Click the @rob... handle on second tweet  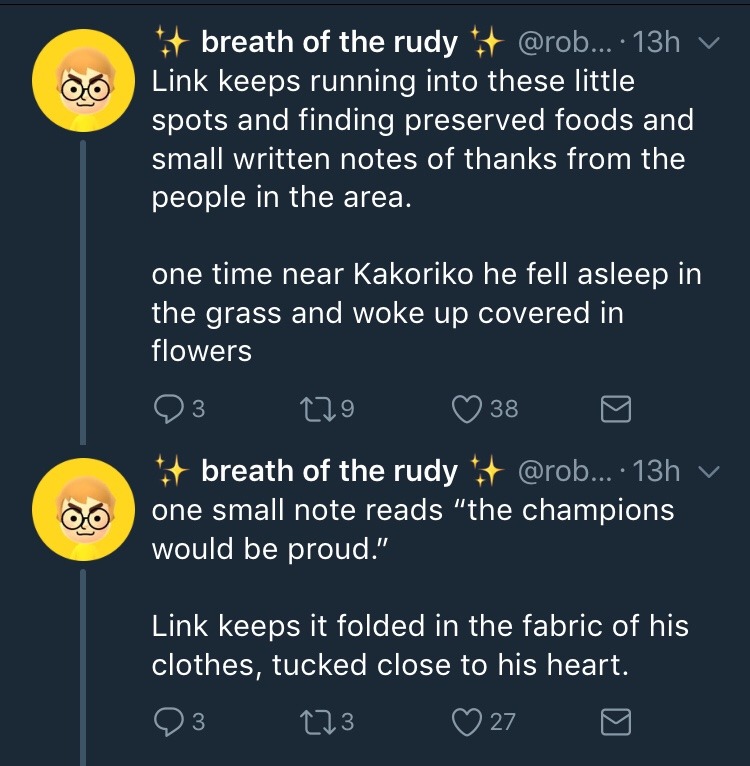(566, 470)
